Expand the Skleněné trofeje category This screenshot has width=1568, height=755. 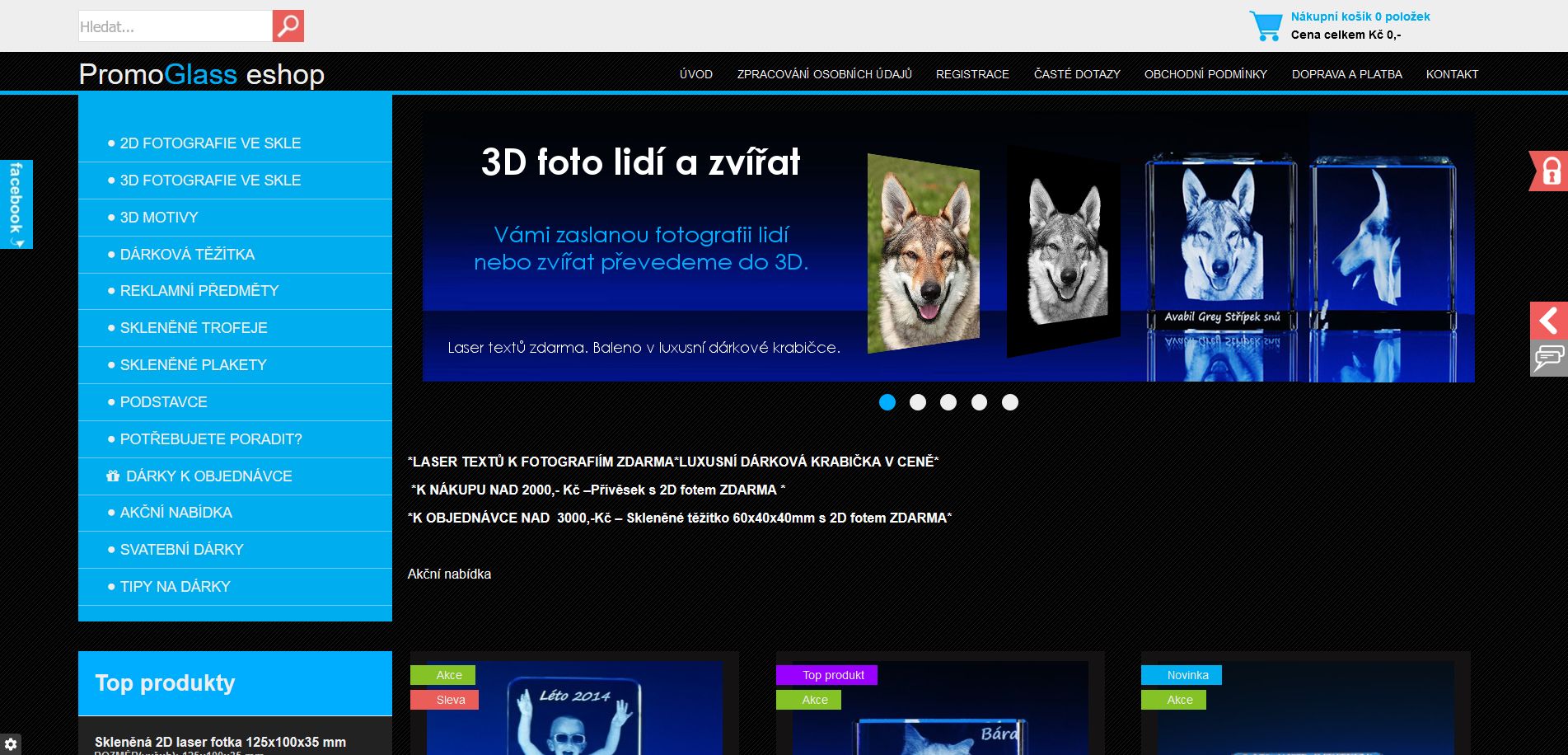(194, 328)
